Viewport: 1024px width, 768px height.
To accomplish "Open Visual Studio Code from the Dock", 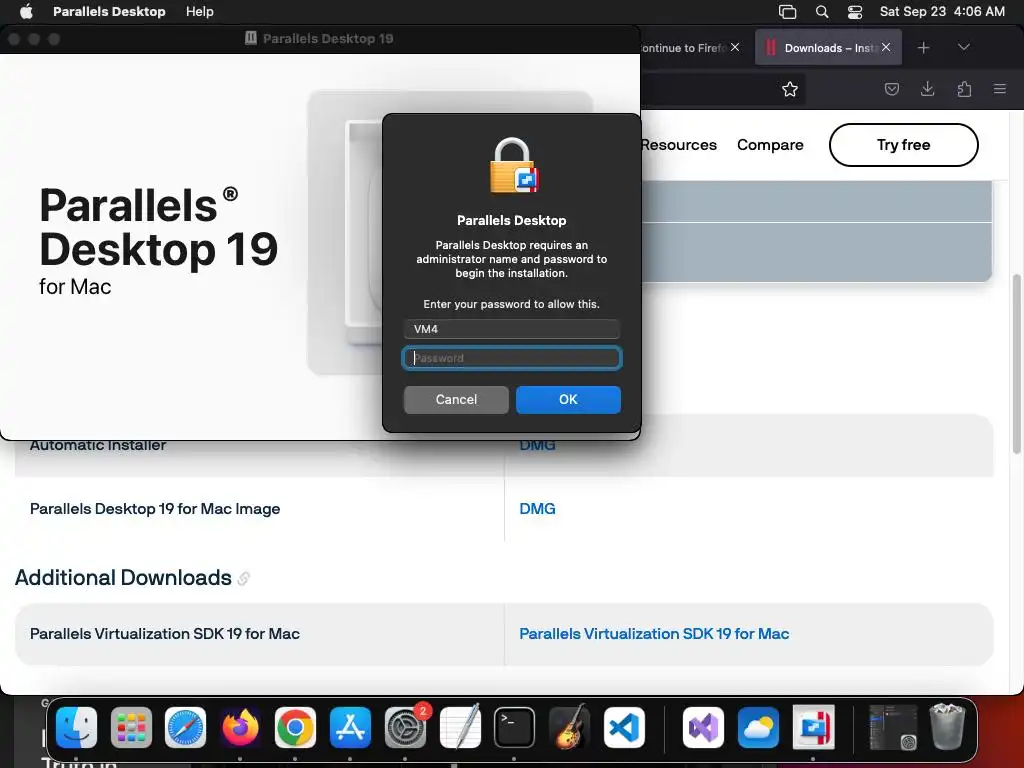I will click(624, 728).
